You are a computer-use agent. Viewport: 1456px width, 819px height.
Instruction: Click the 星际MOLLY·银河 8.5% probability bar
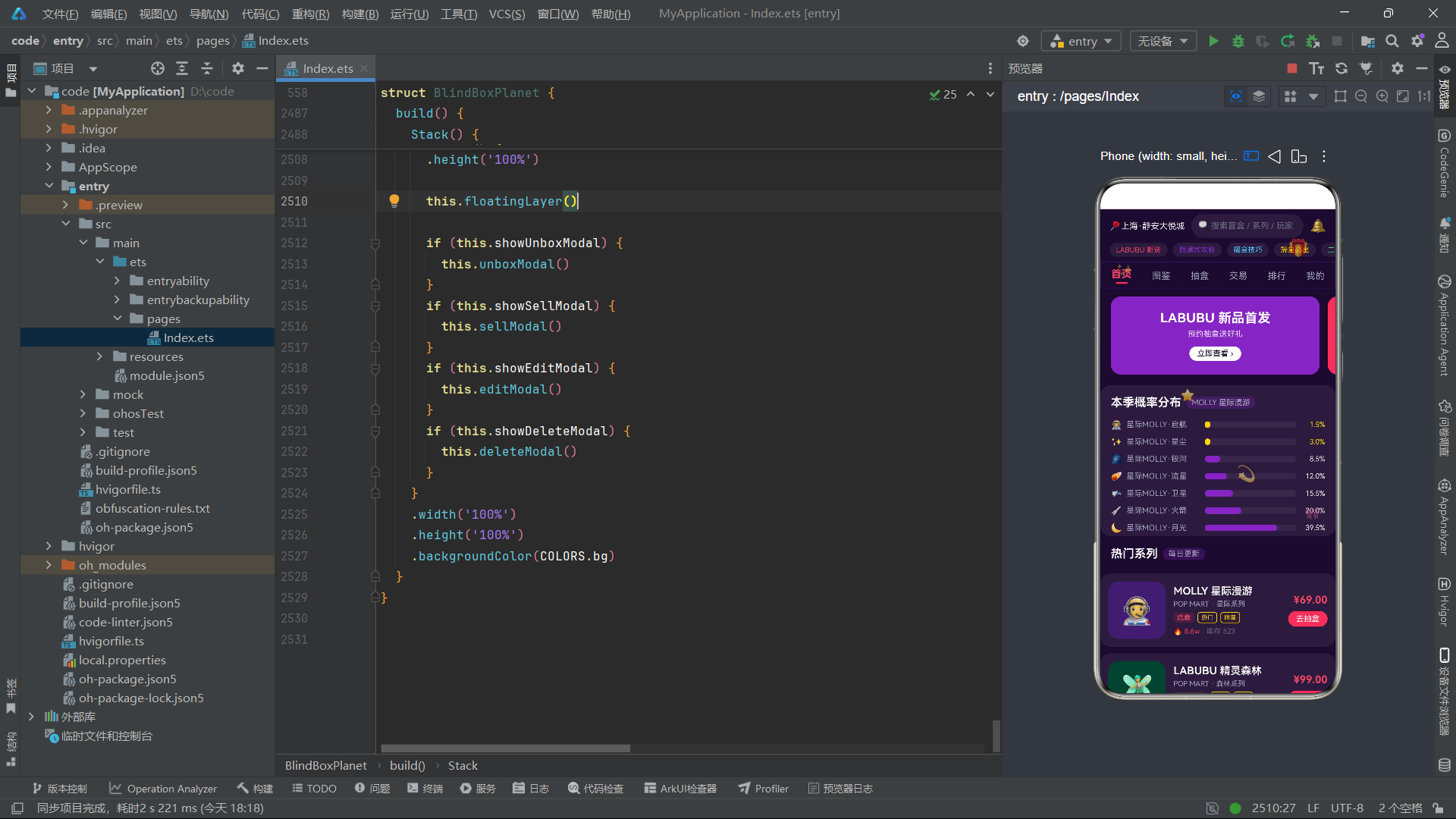pos(1250,459)
